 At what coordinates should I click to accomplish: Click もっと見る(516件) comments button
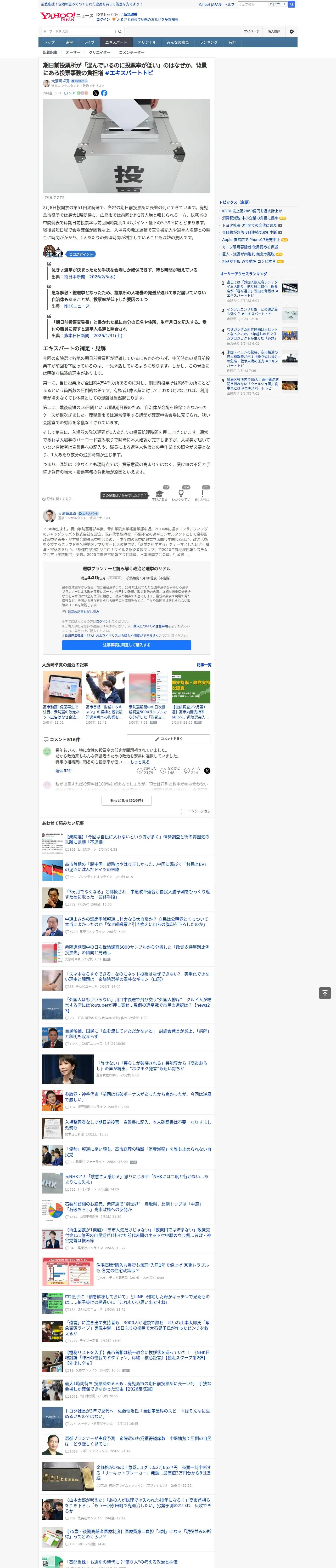coord(127,800)
